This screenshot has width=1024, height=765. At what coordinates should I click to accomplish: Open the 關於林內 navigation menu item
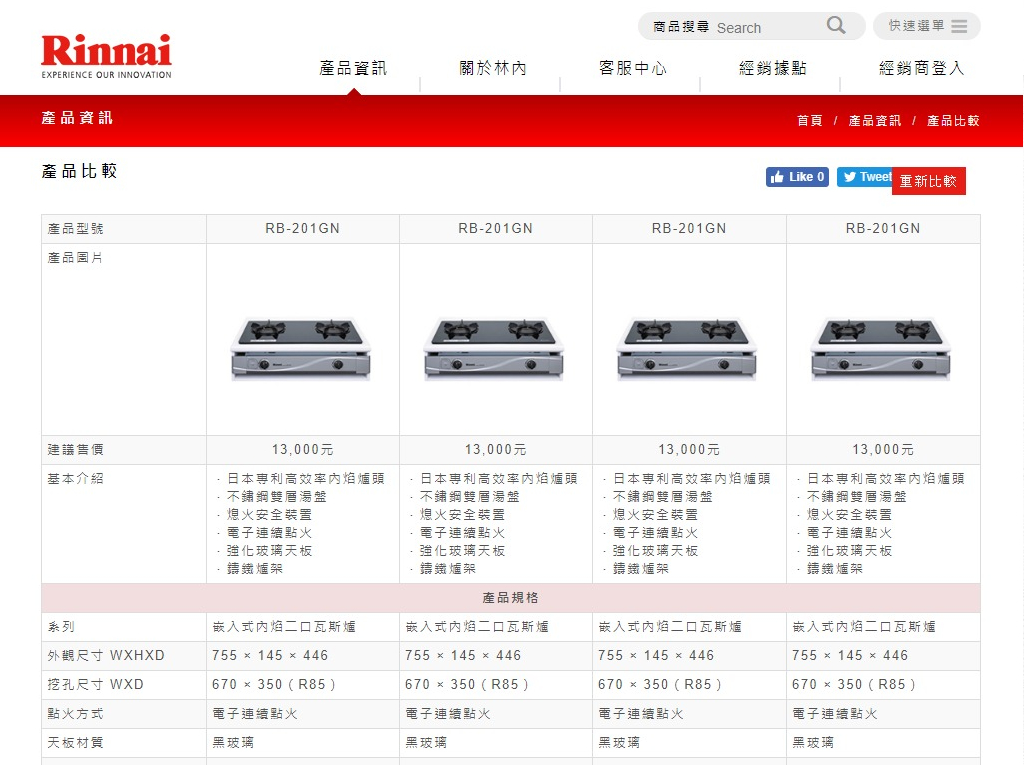click(493, 68)
